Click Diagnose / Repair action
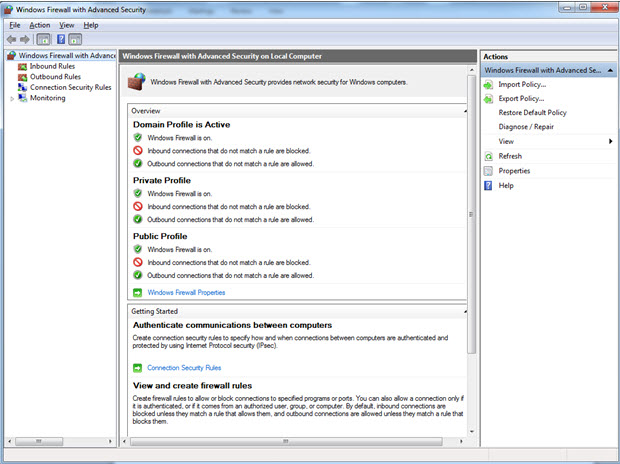The width and height of the screenshot is (620, 464). click(526, 127)
